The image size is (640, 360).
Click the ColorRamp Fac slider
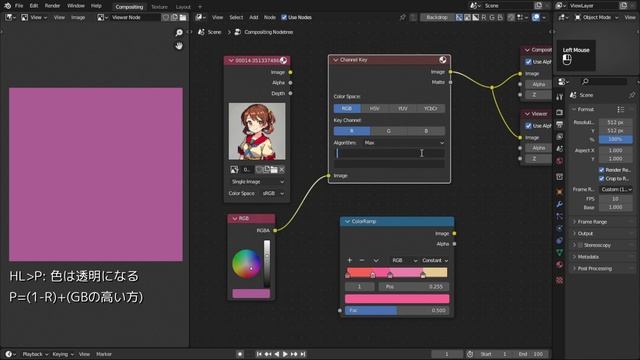(397, 311)
